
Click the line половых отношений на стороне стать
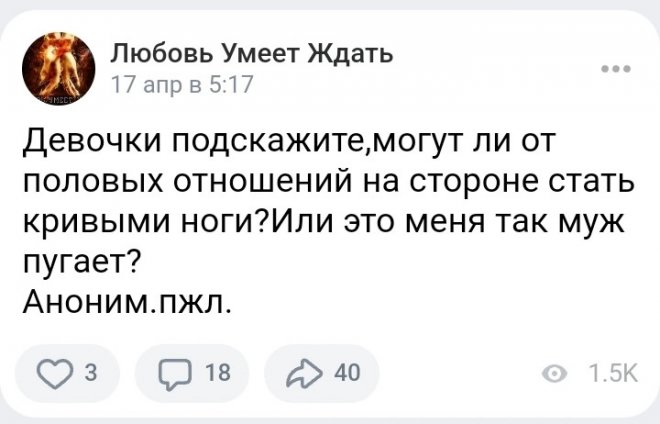pos(328,181)
